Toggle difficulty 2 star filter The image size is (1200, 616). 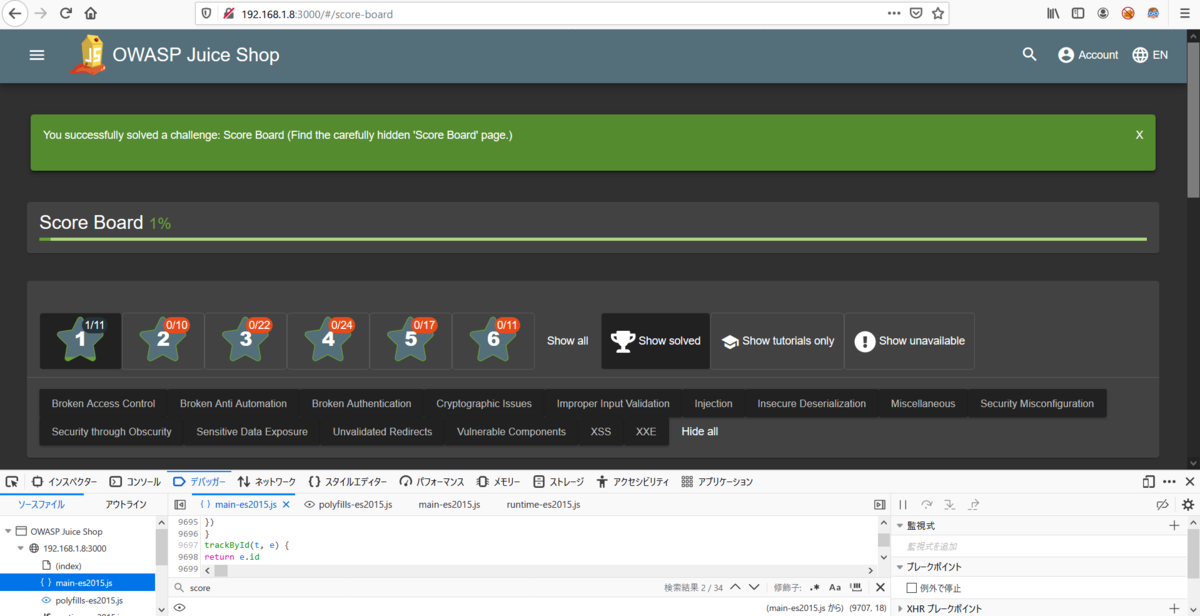click(163, 341)
